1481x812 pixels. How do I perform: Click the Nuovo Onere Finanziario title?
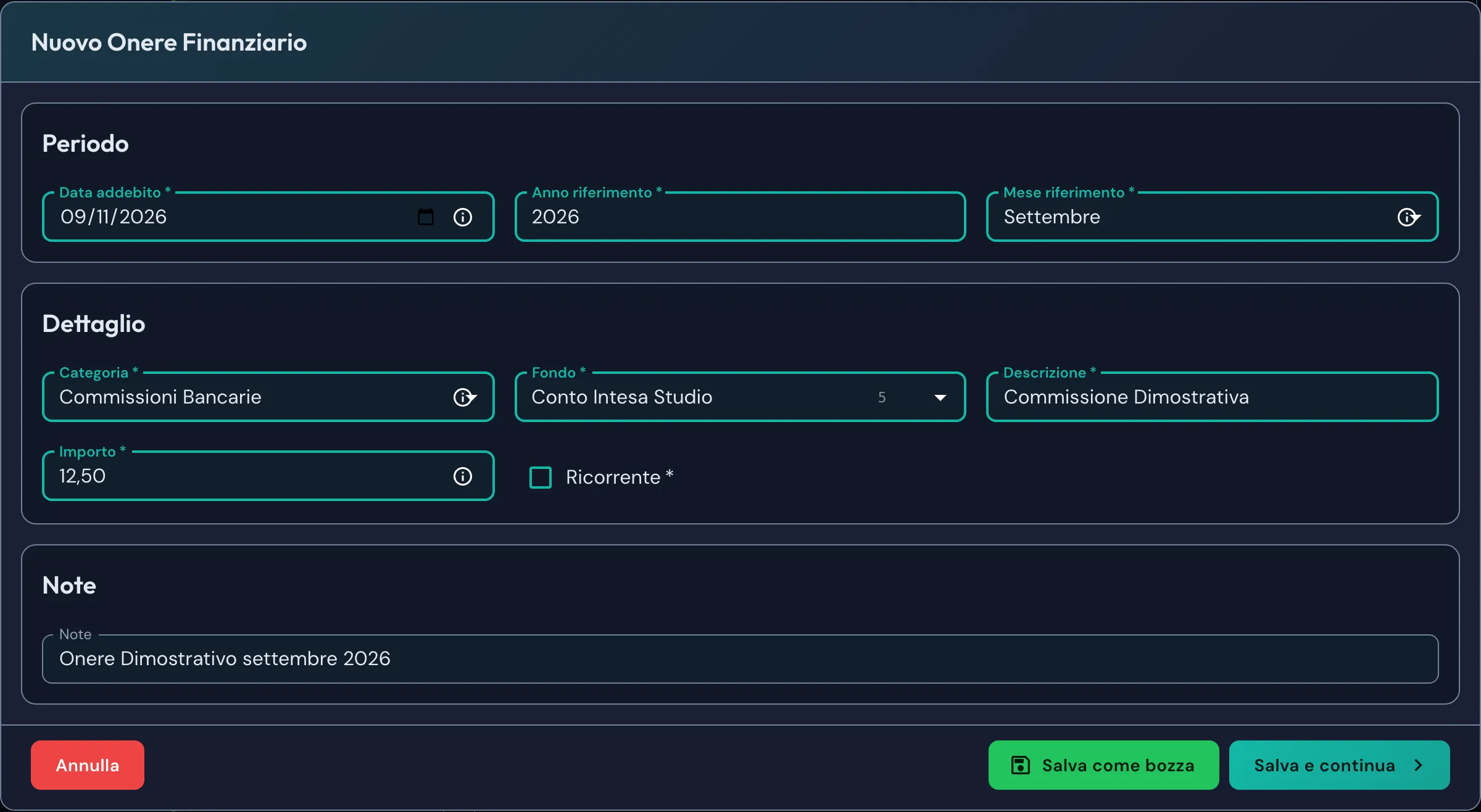169,42
